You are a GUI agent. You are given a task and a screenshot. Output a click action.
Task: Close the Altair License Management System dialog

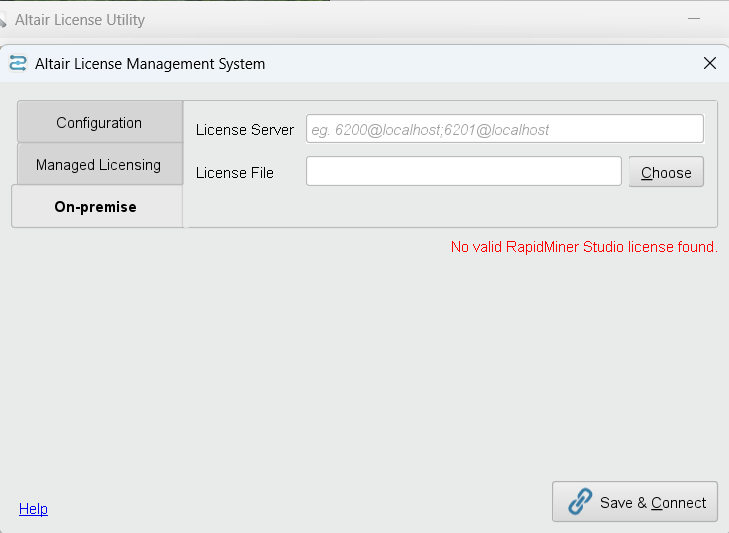(709, 63)
